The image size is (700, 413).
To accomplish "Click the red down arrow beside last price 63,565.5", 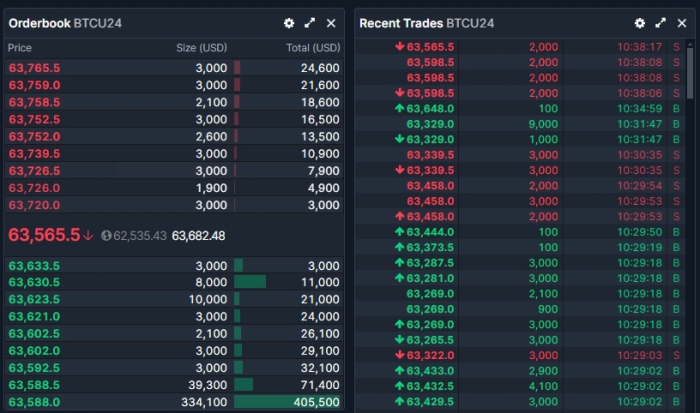I will click(x=89, y=236).
